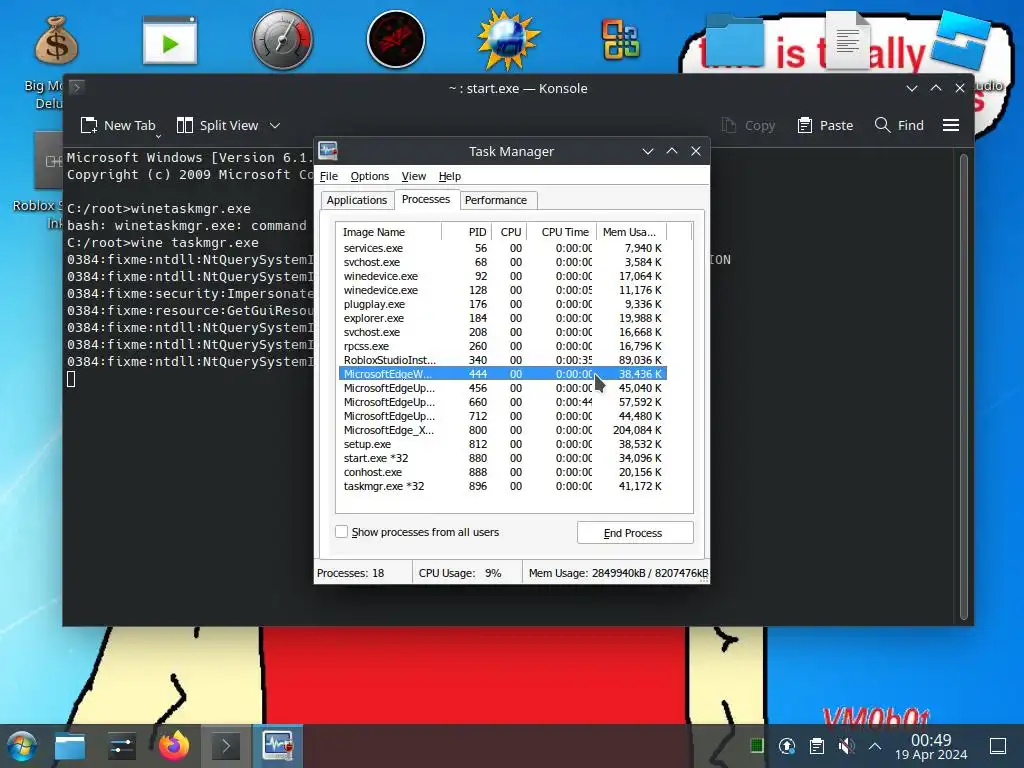
Task: Switch to the Applications tab
Action: [357, 200]
